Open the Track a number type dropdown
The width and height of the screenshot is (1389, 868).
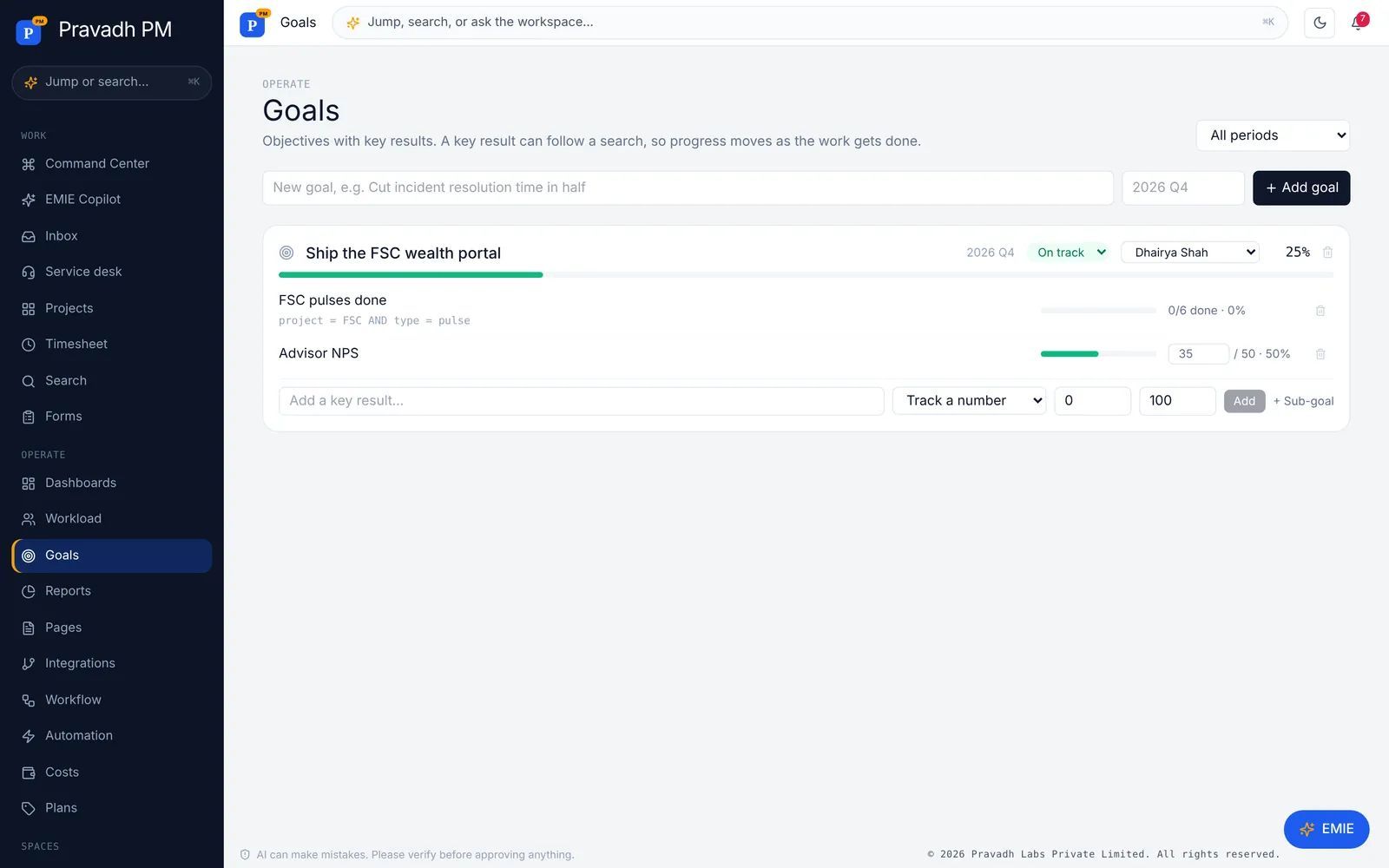coord(969,401)
